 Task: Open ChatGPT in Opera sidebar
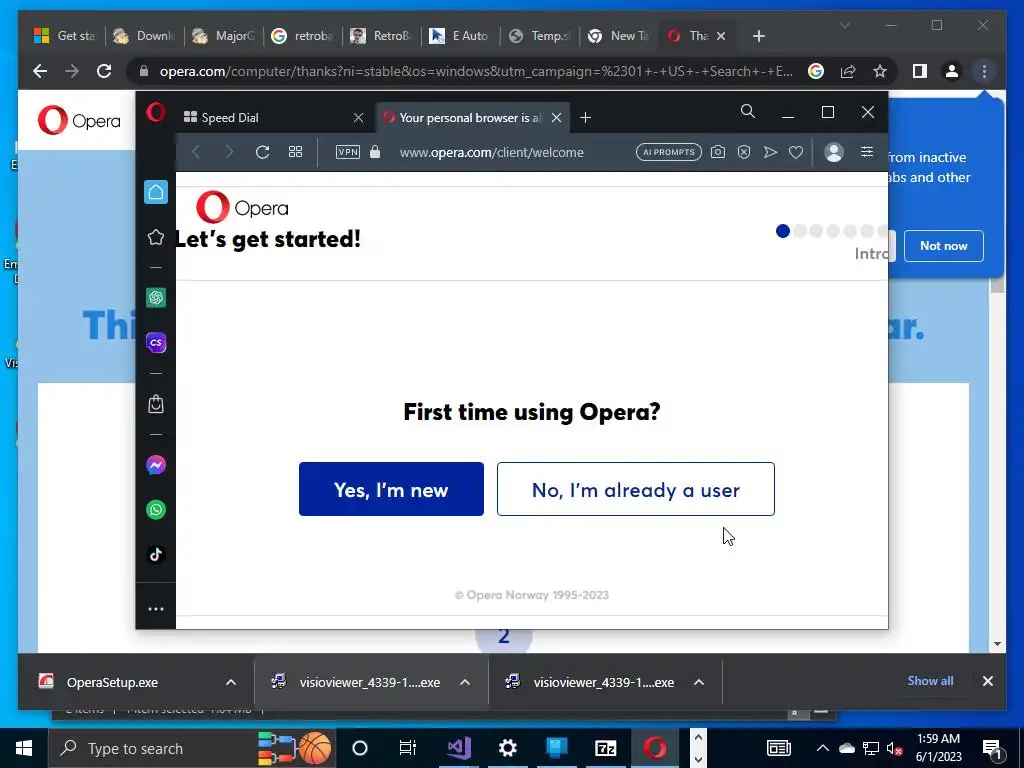click(x=155, y=298)
